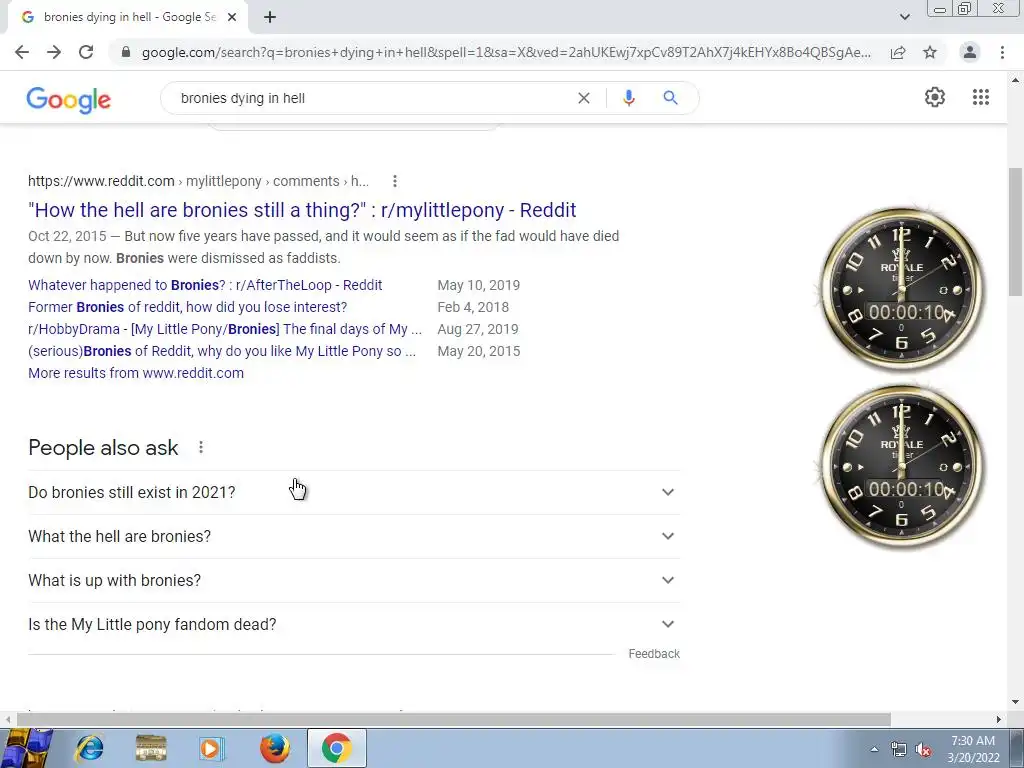Open "(serious)Bronies of Reddit" link
Viewport: 1024px width, 768px height.
[x=222, y=351]
